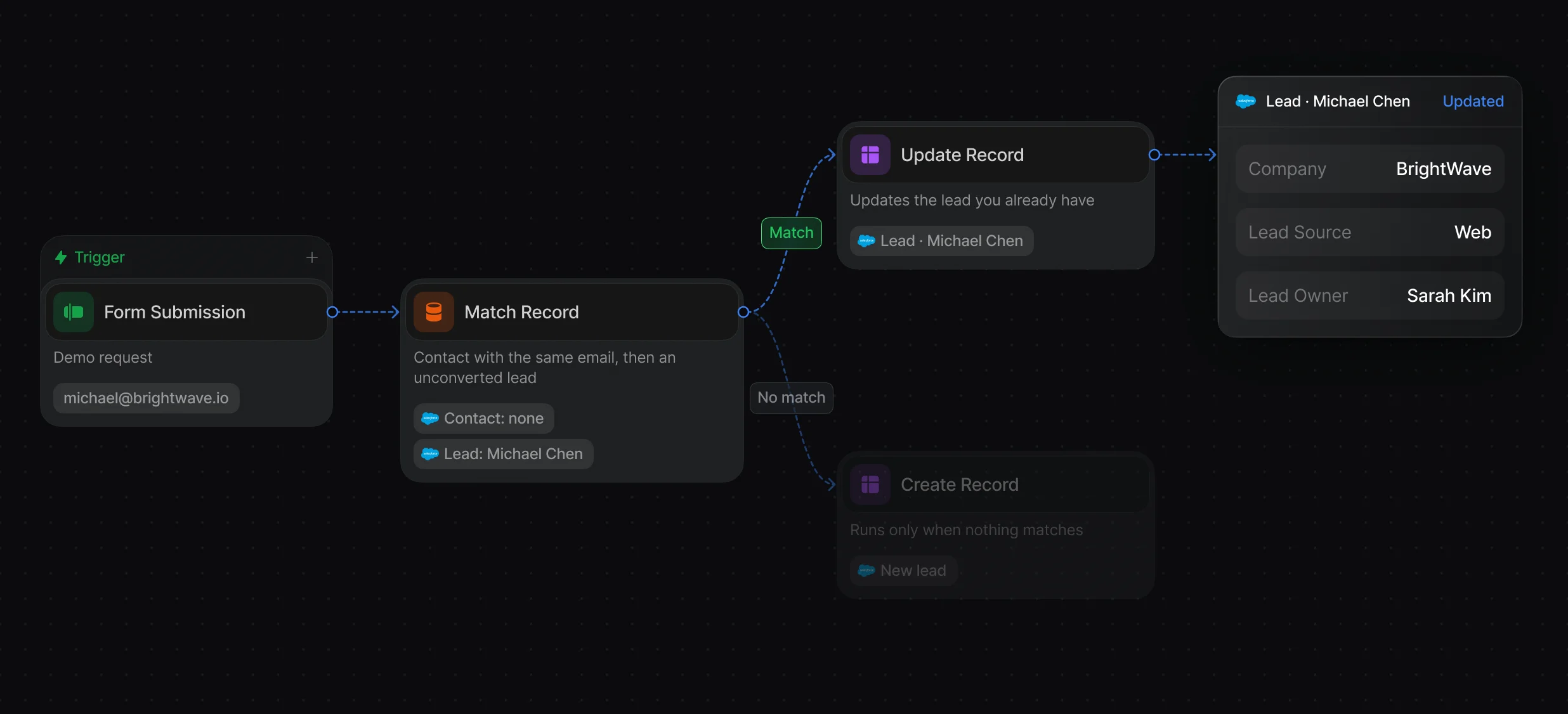Select the No match branch label
Screen dimensions: 1568x714
point(792,398)
